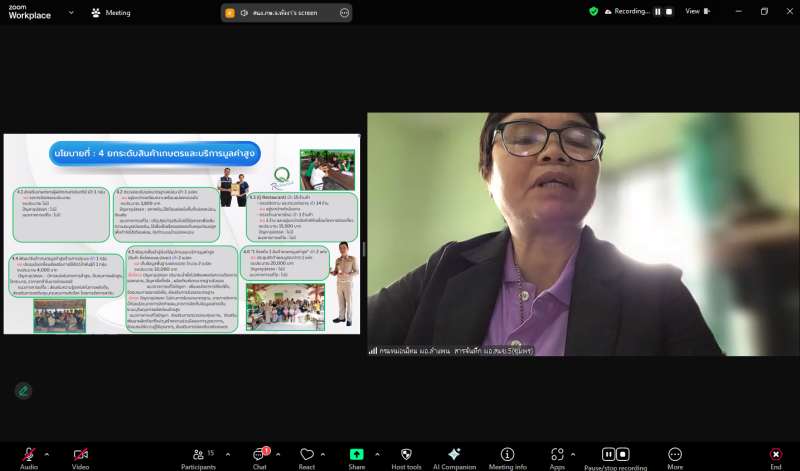Click the green Share screen button
Viewport: 800px width, 471px height.
(x=356, y=454)
